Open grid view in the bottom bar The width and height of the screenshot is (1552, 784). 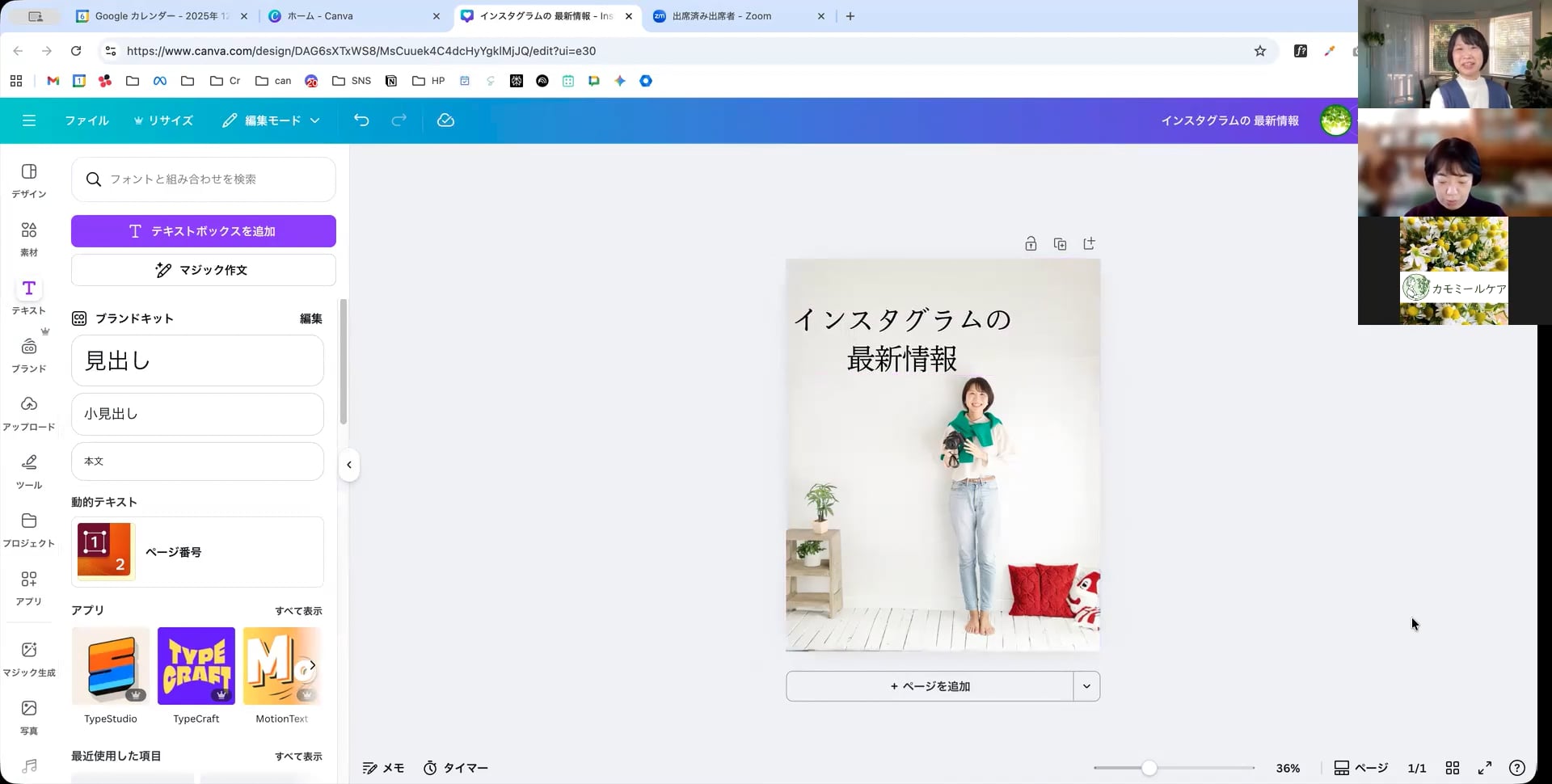(1453, 769)
